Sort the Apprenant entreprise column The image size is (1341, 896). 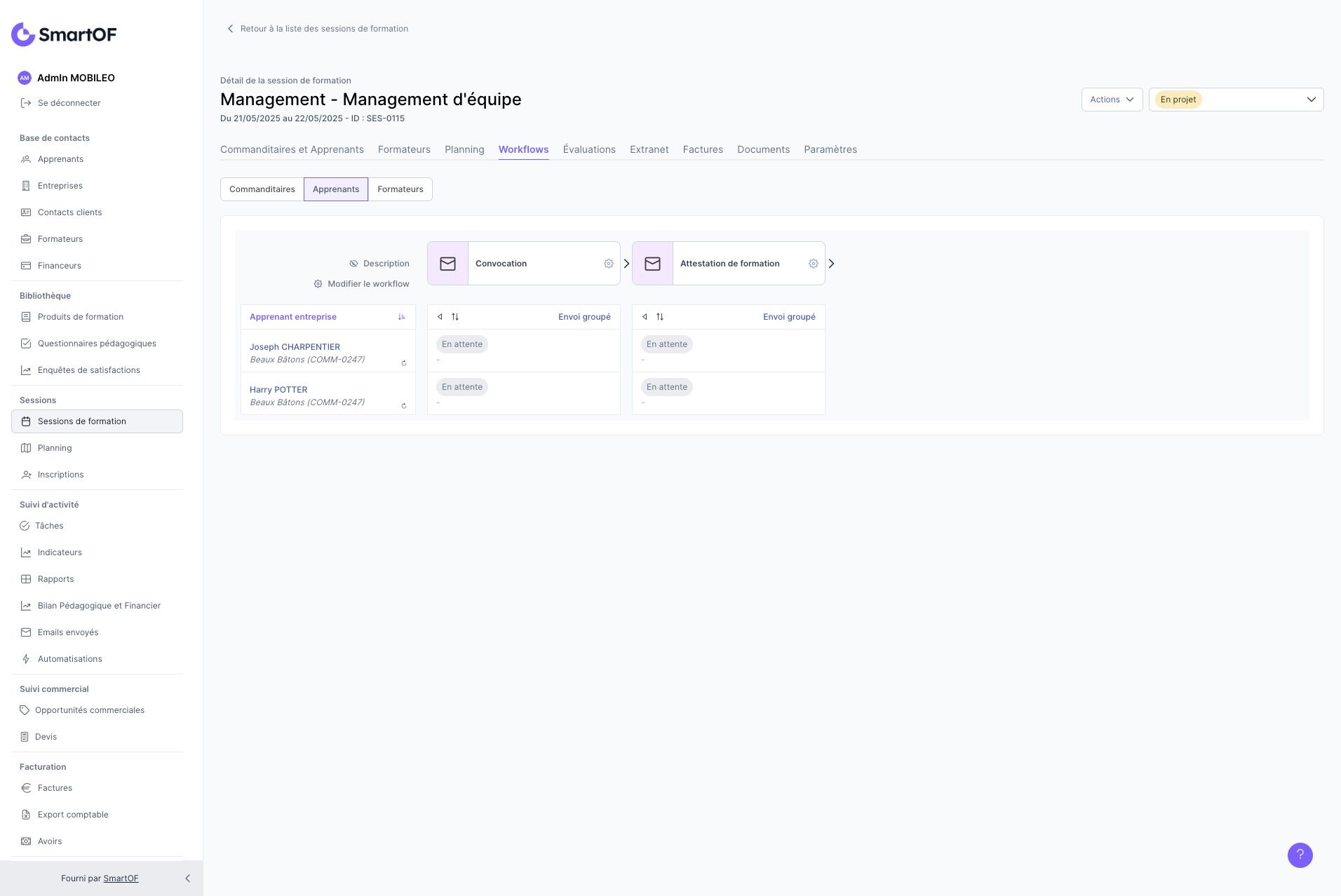coord(401,317)
